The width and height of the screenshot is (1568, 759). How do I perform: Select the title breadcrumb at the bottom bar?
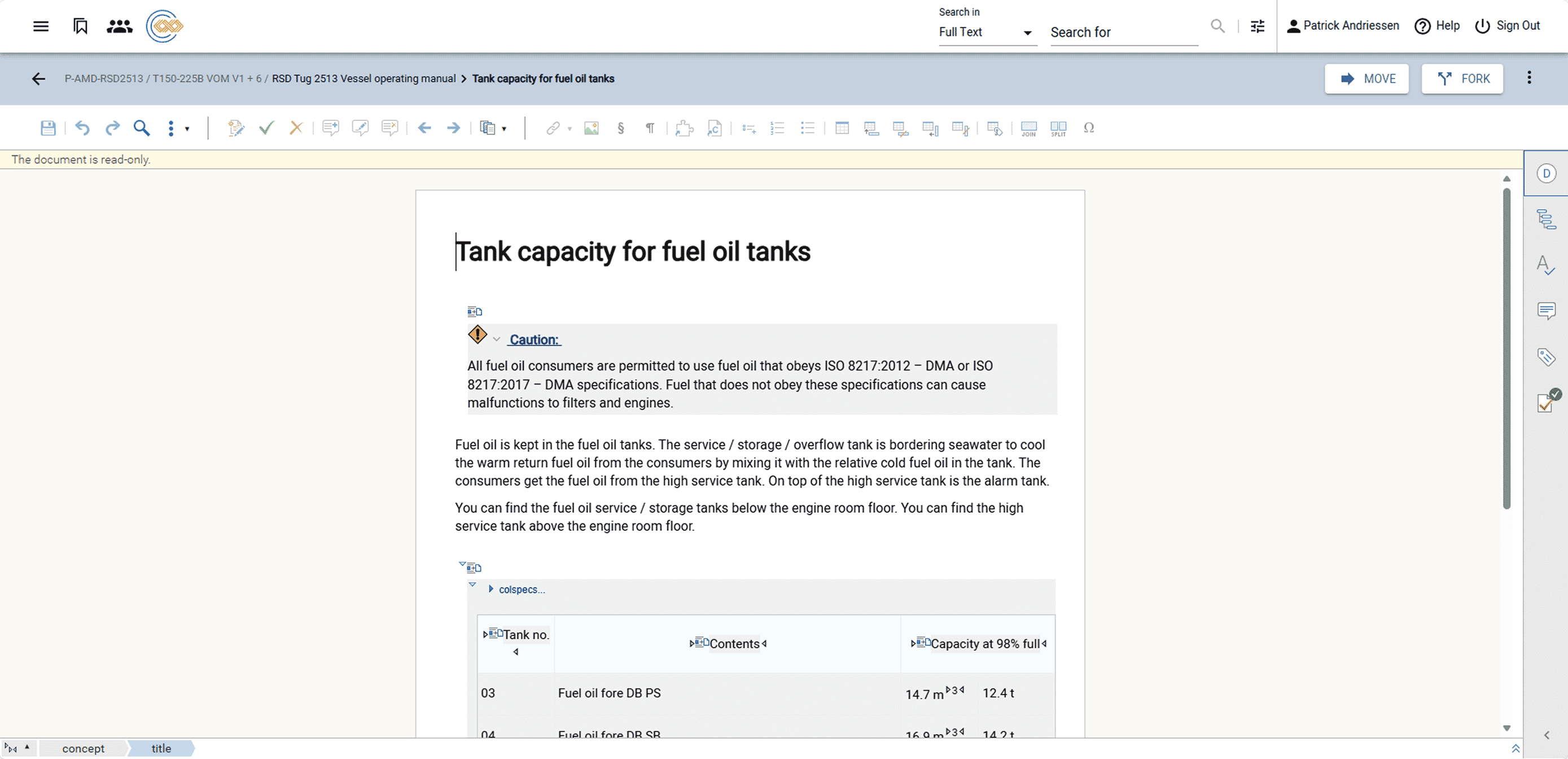coord(160,748)
